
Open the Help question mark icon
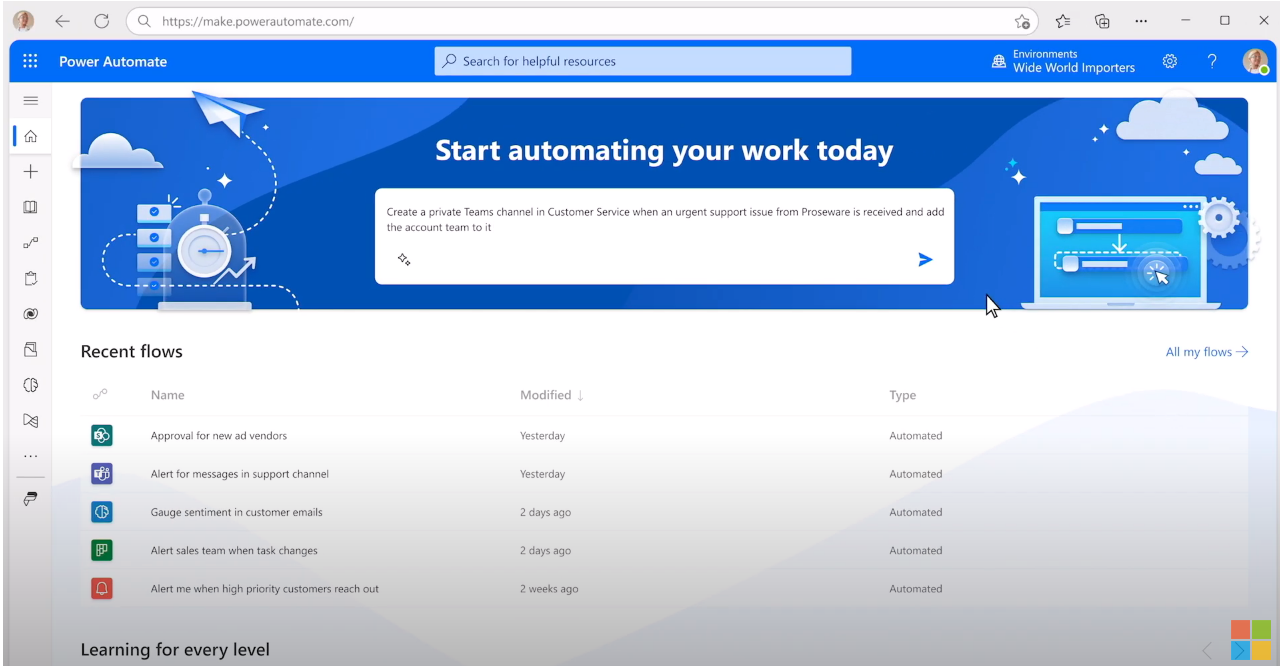1212,61
